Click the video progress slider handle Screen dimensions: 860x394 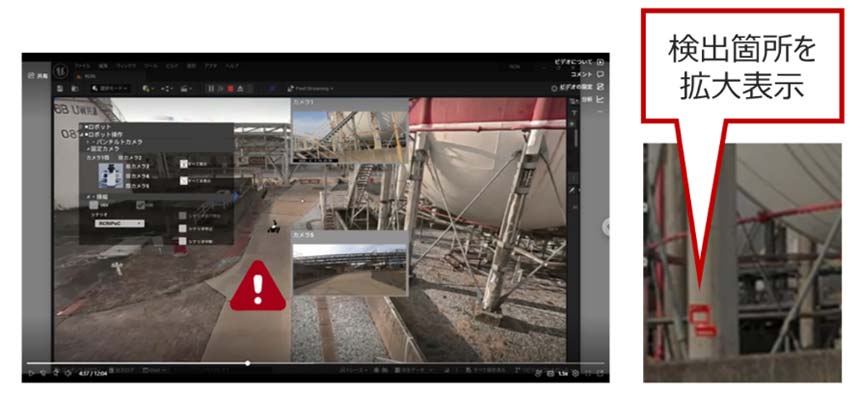[248, 363]
